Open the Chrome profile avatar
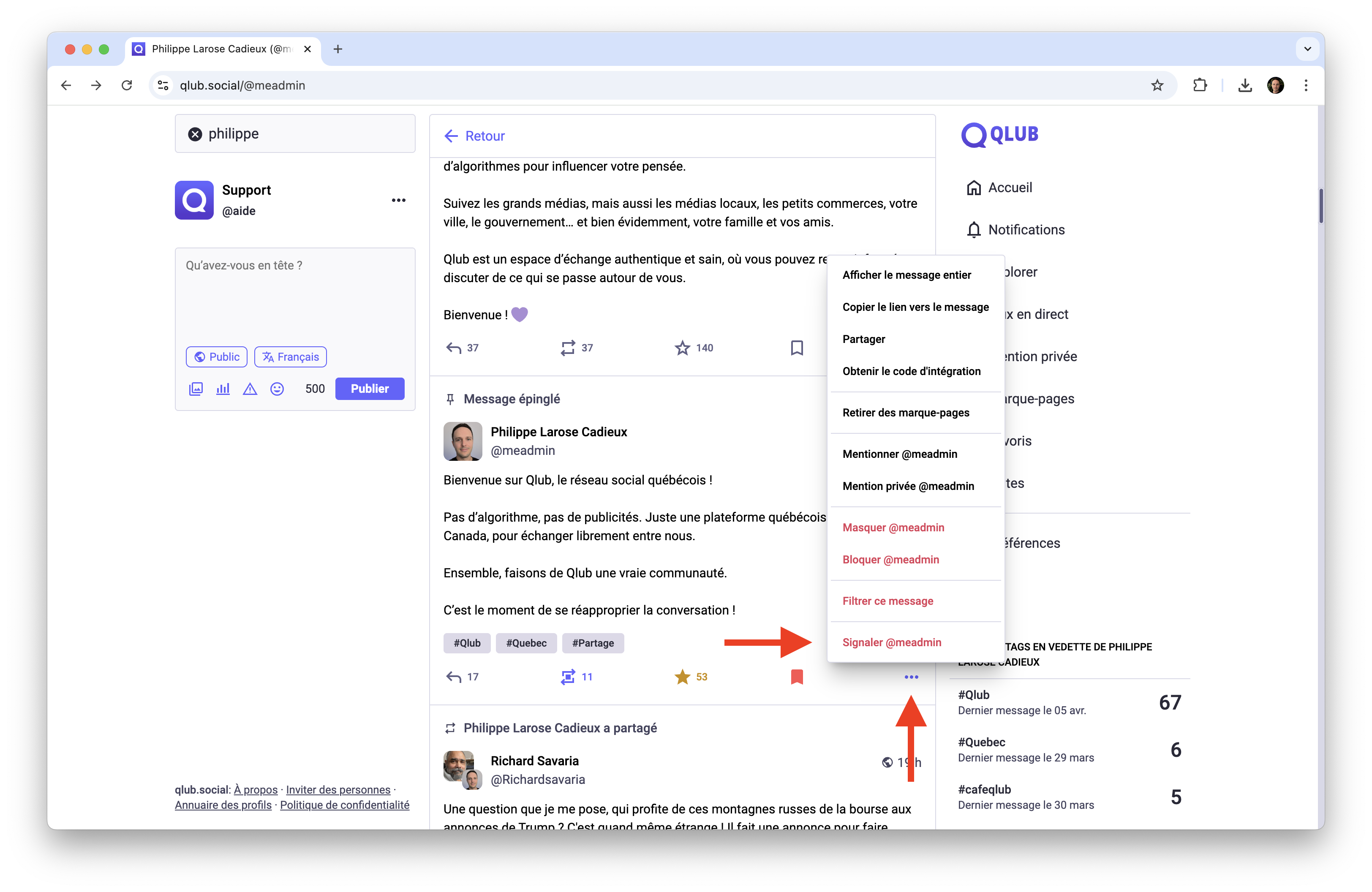 pyautogui.click(x=1276, y=85)
